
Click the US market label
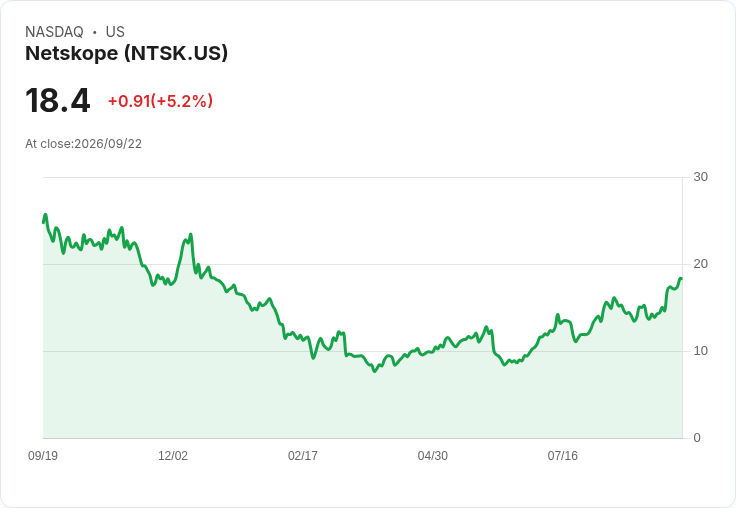pos(115,32)
